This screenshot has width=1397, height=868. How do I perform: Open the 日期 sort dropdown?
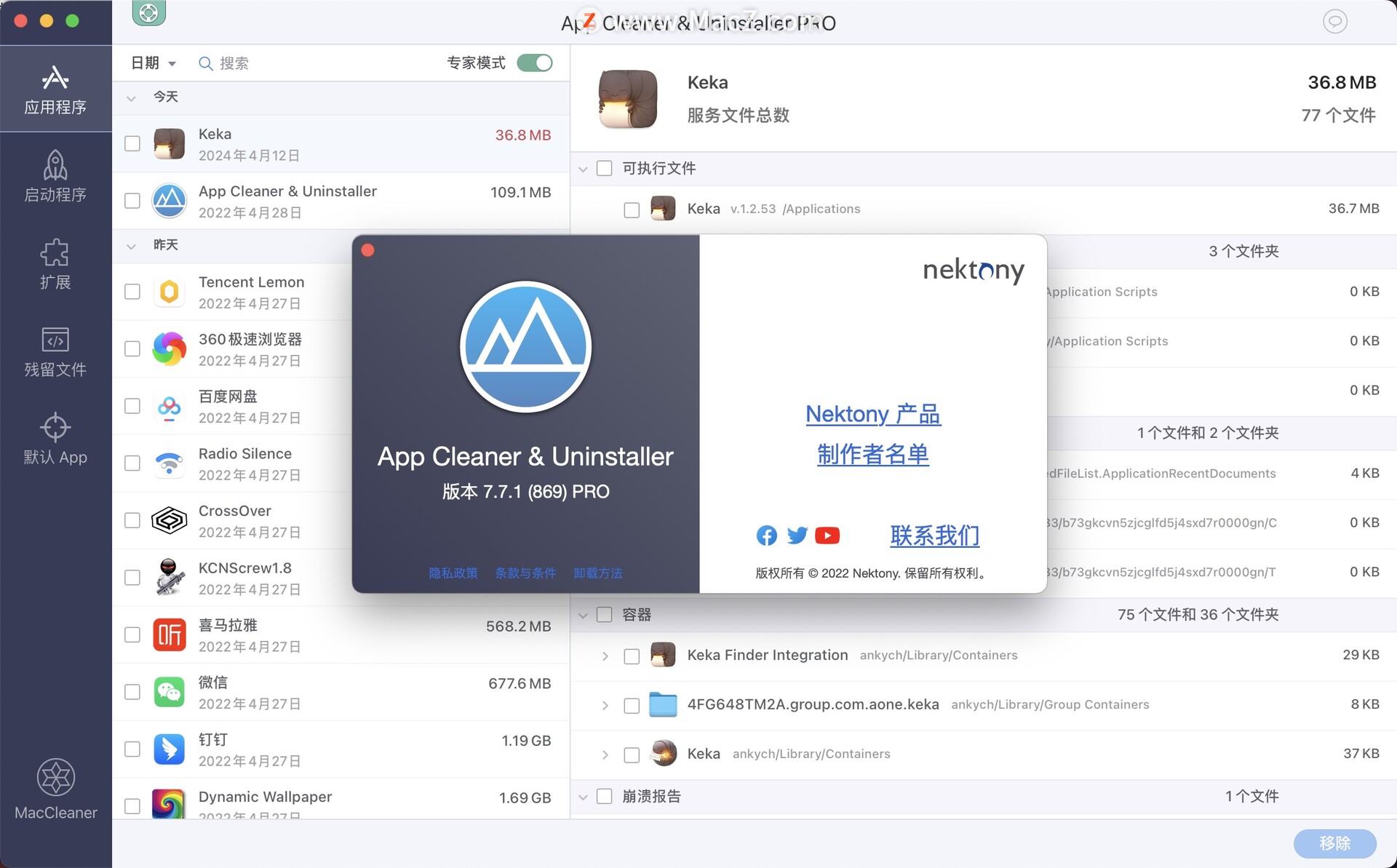[153, 63]
